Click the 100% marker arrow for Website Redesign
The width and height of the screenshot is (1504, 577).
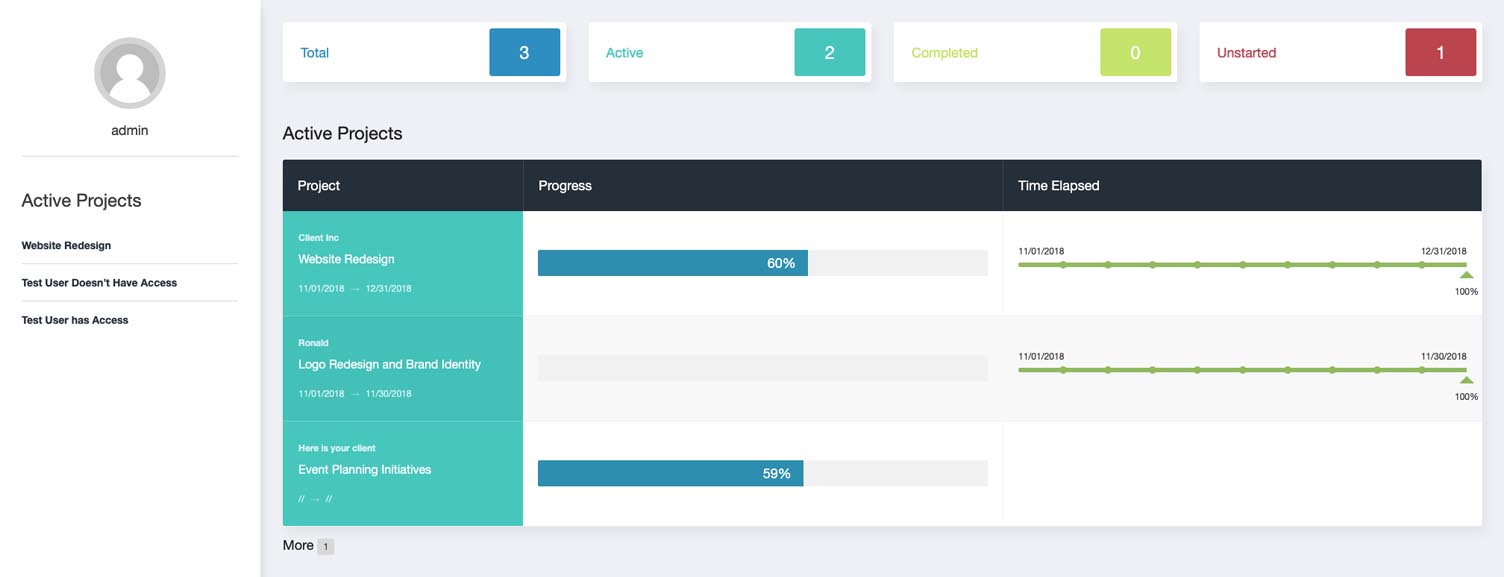1466,275
